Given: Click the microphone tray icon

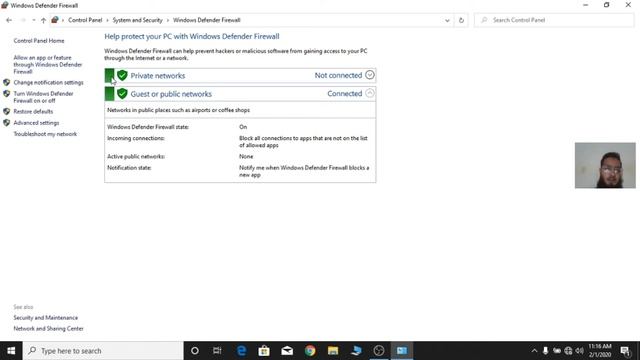Looking at the screenshot, I should [545, 351].
